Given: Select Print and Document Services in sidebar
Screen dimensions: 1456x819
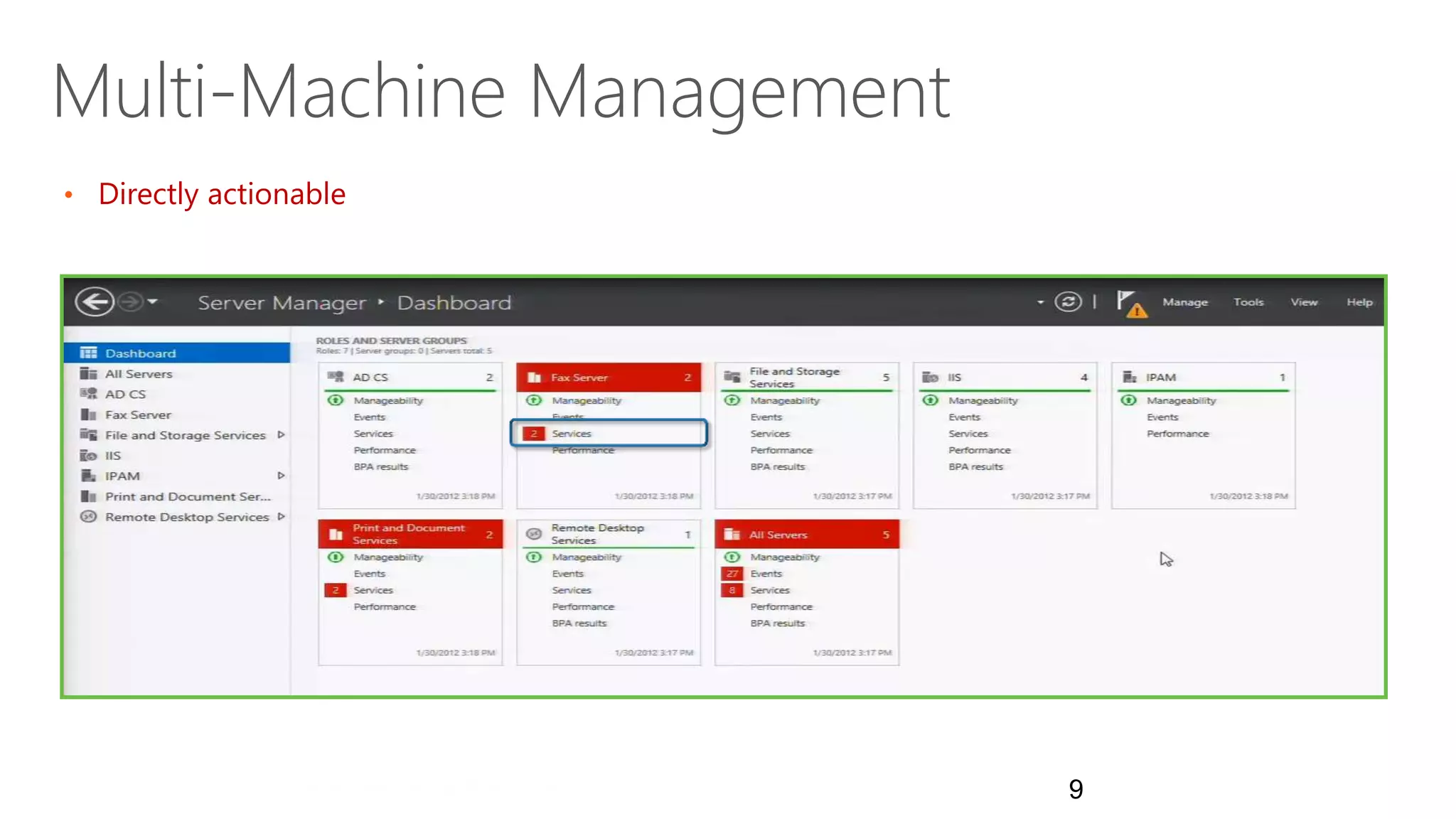Looking at the screenshot, I should click(177, 497).
